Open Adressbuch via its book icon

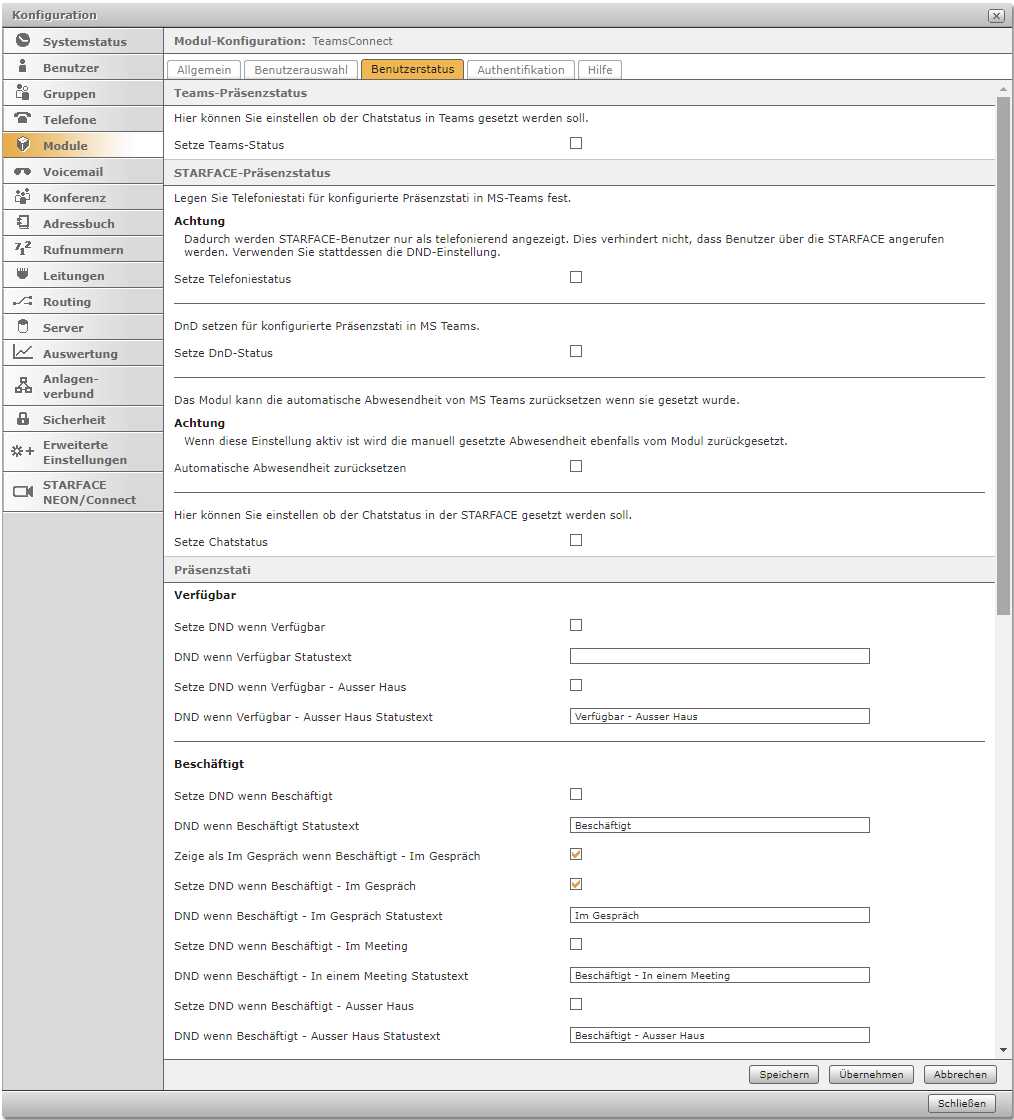[x=23, y=223]
